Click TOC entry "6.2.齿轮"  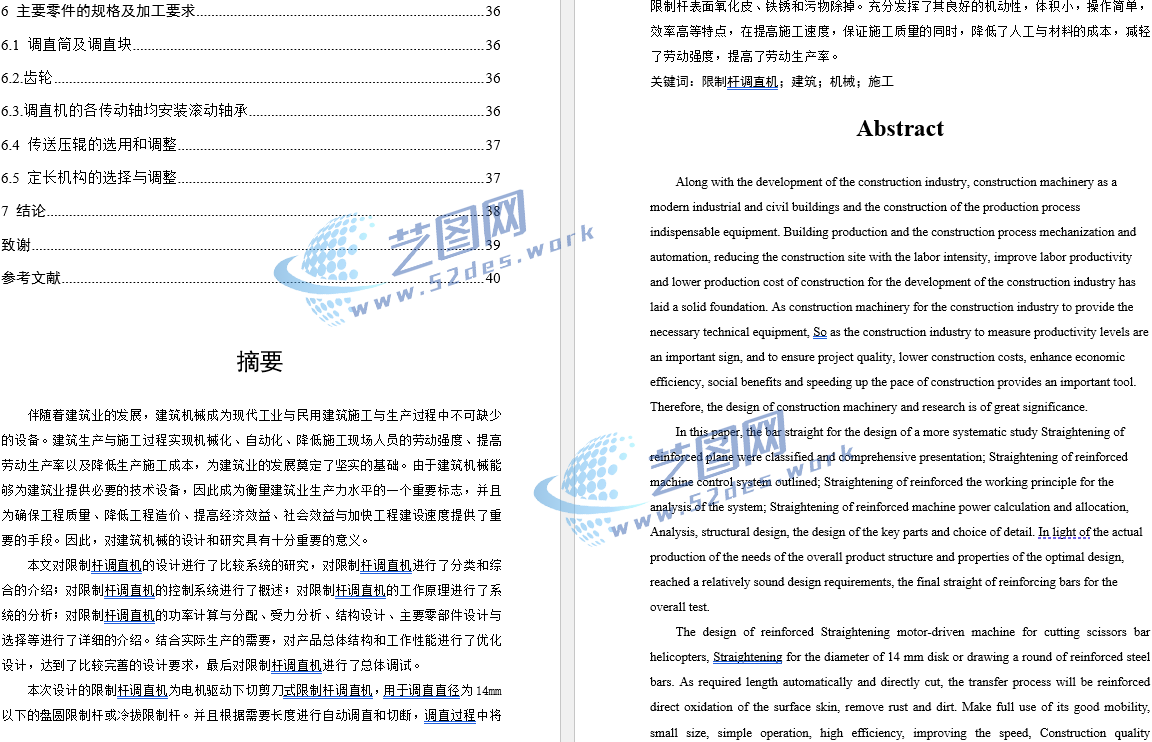(251, 77)
